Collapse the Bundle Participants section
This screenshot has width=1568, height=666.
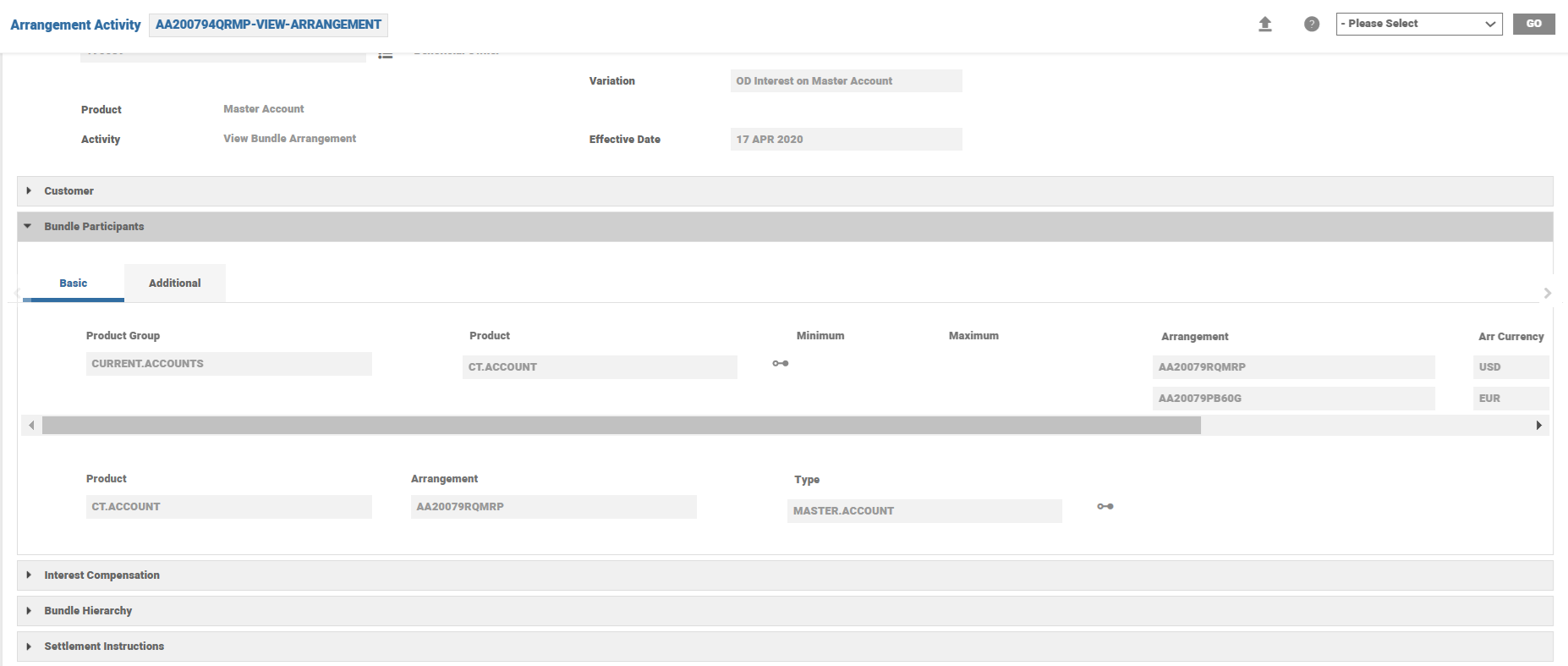click(x=94, y=227)
